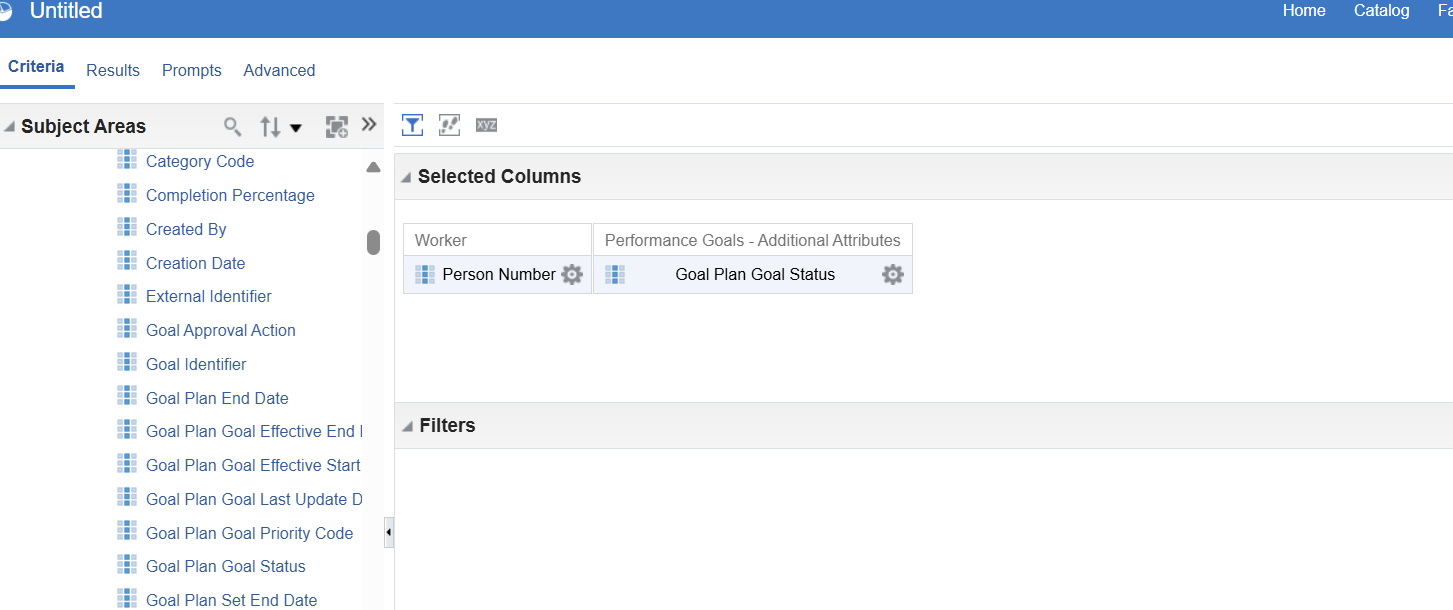Select Completion Percentage in the tree
This screenshot has width=1453, height=610.
230,195
